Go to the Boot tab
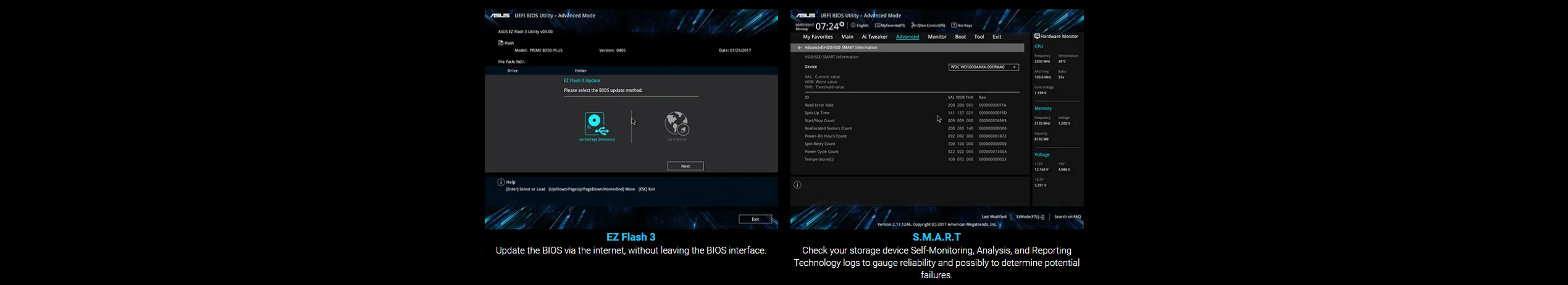Image resolution: width=1568 pixels, height=285 pixels. 960,37
